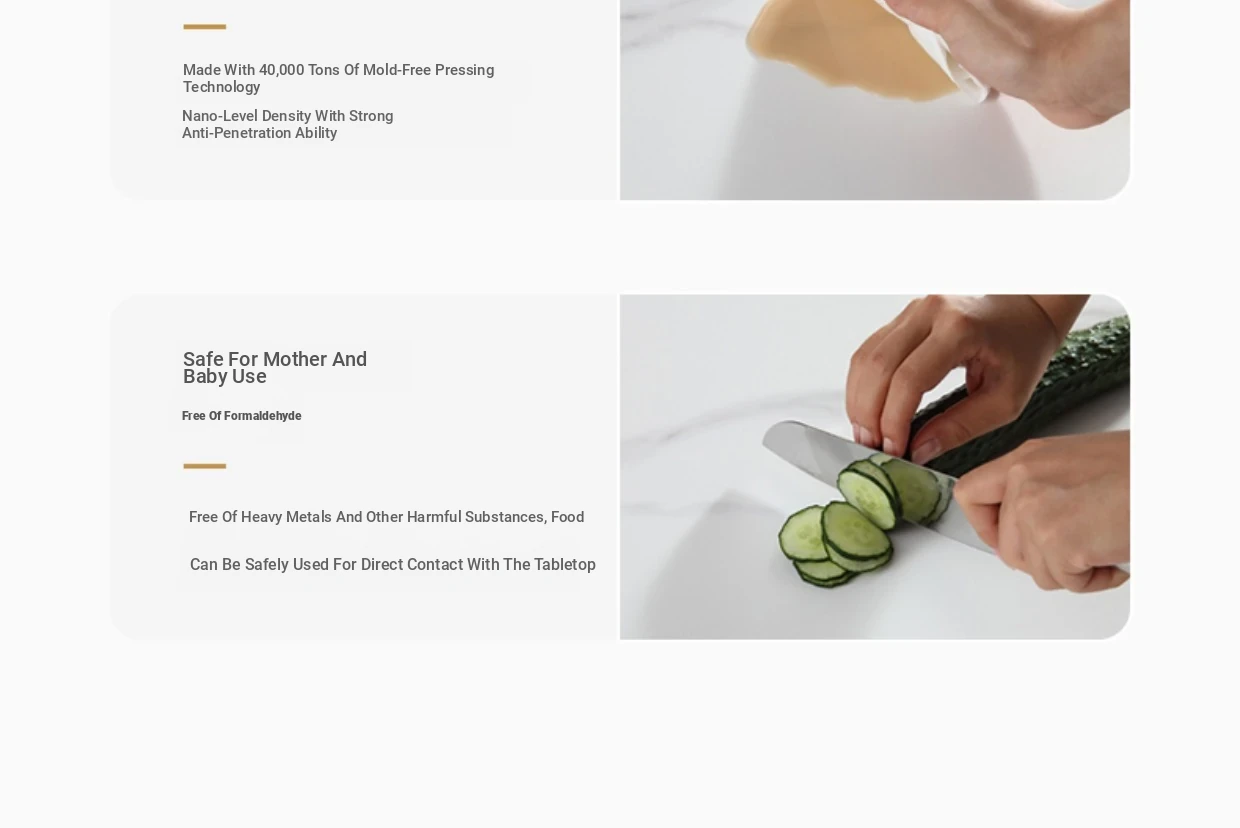1240x828 pixels.
Task: Click the word "Technology" in the top card
Action: 222,87
